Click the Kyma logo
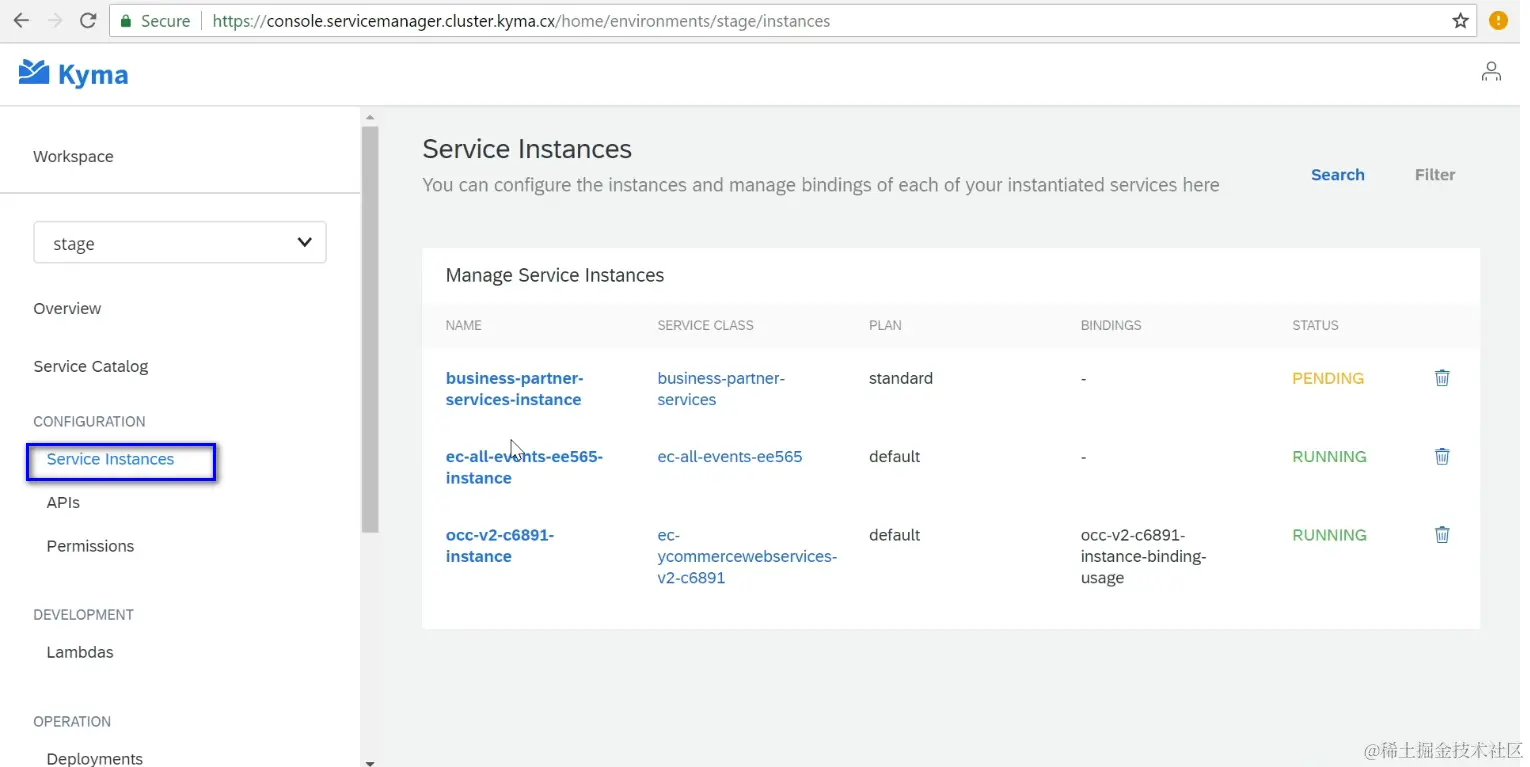1530x767 pixels. pyautogui.click(x=74, y=74)
